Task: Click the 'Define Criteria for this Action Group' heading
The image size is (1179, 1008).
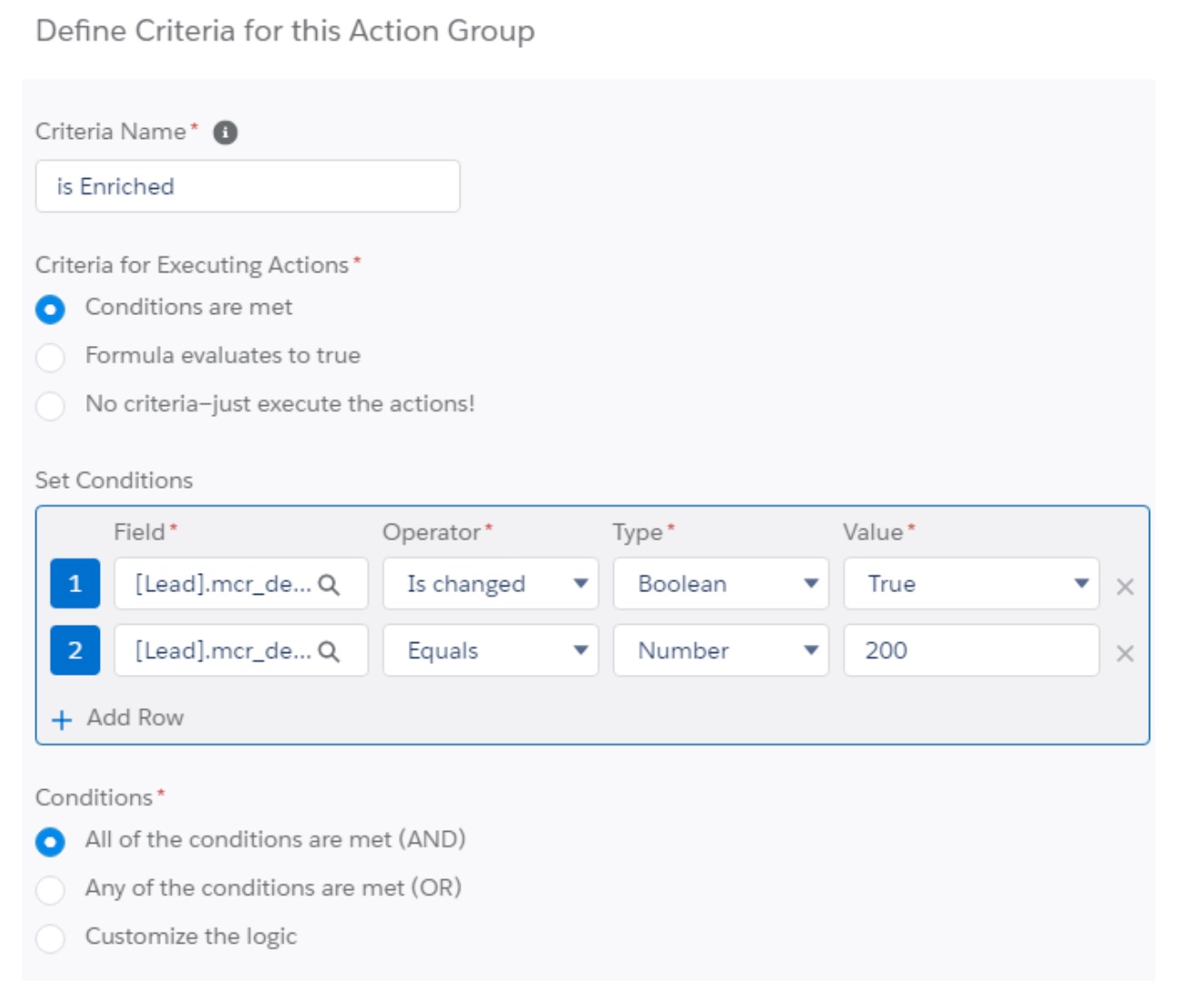Action: click(x=285, y=31)
